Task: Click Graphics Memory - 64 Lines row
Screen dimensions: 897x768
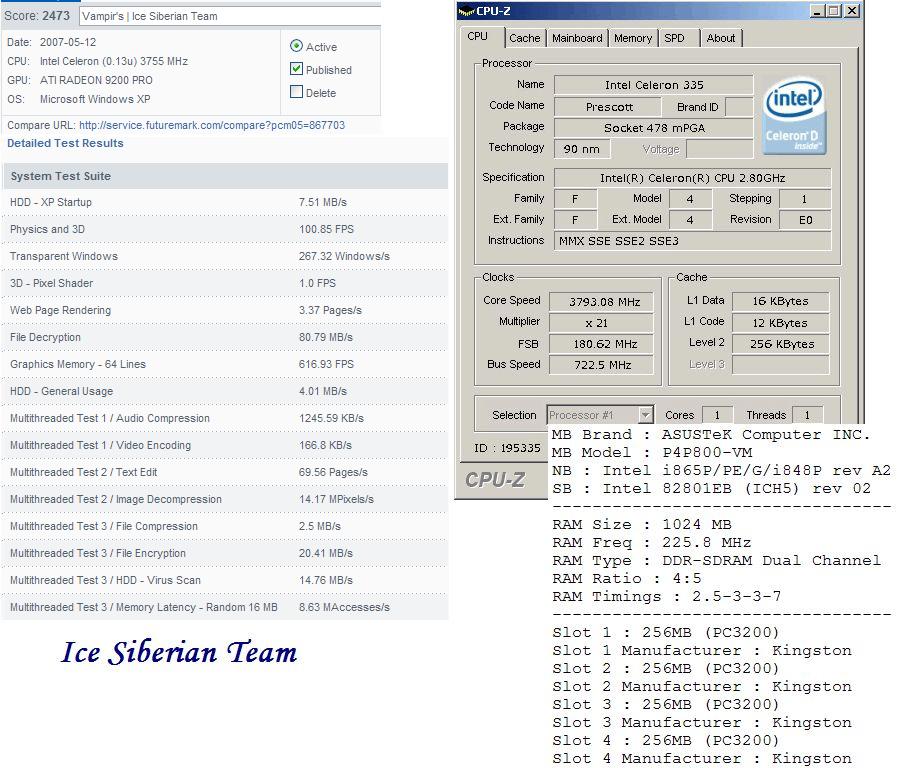Action: pos(225,364)
